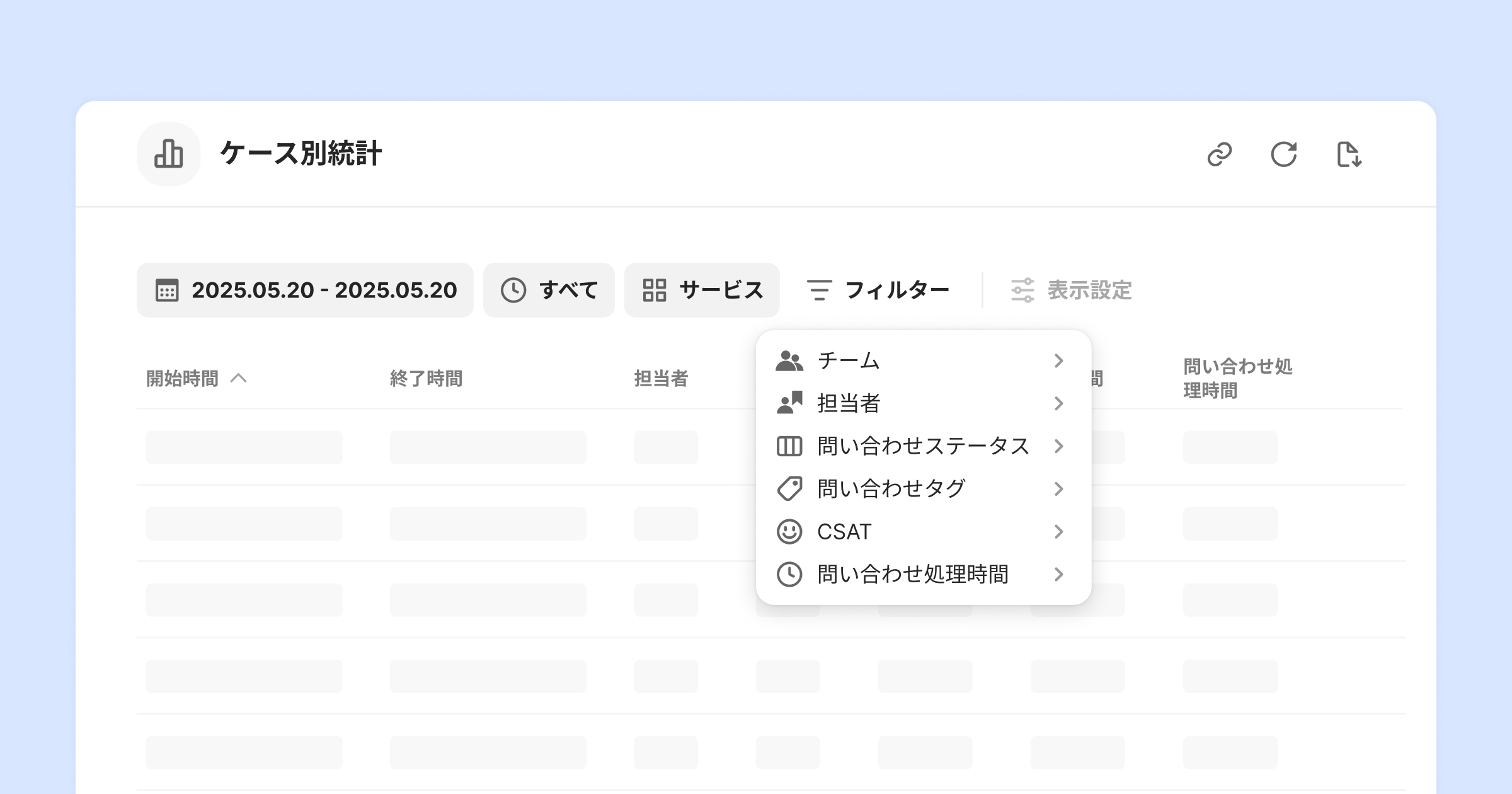Click the grid icon on サービス button
This screenshot has height=794, width=1512.
(654, 291)
